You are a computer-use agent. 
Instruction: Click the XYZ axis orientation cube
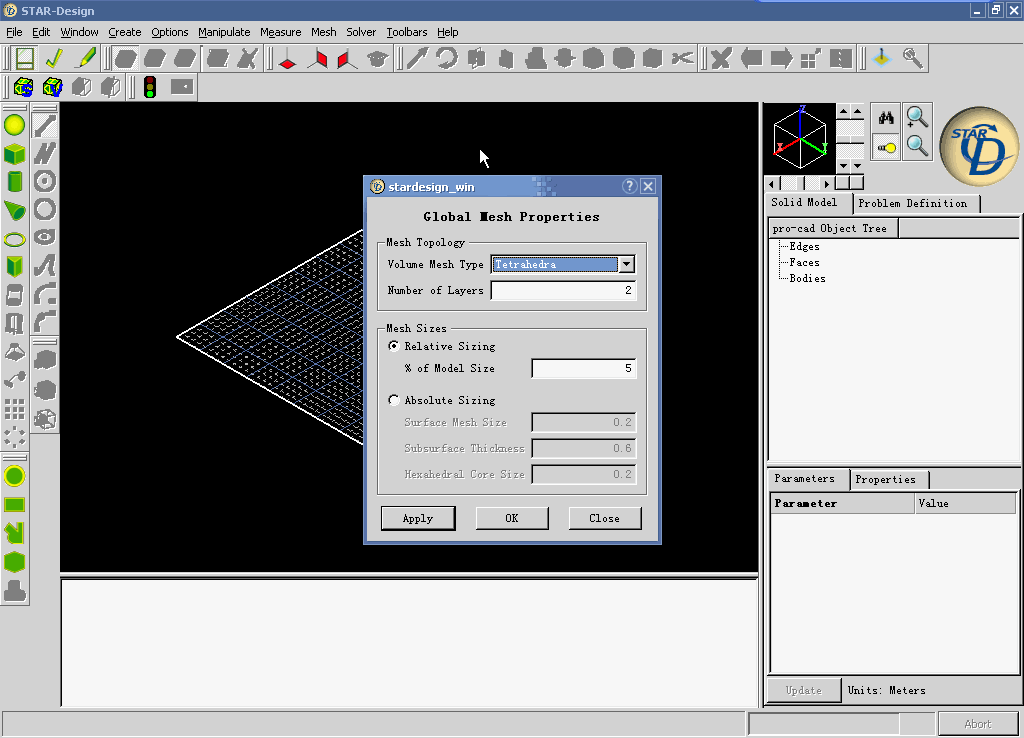[x=800, y=138]
